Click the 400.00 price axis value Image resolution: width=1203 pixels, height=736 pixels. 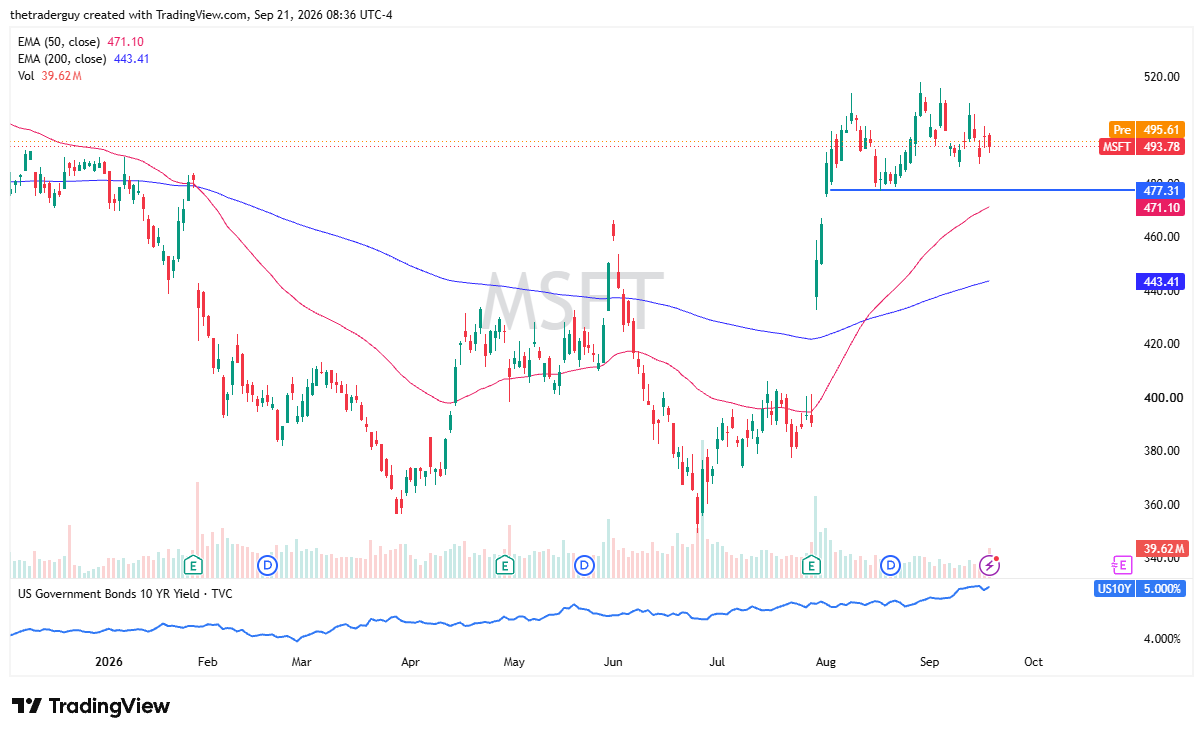[1161, 397]
